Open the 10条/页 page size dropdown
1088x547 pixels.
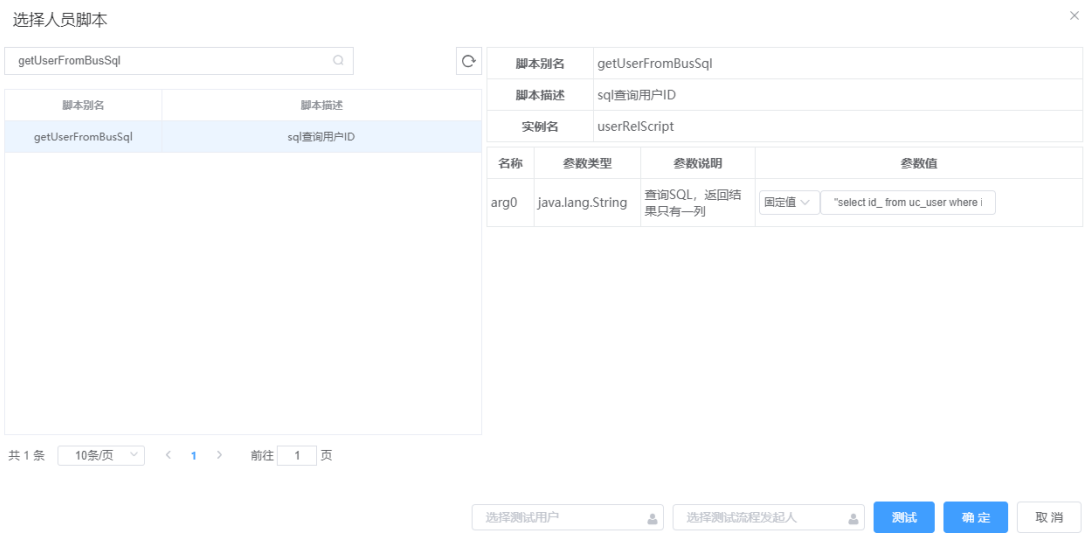pyautogui.click(x=101, y=455)
